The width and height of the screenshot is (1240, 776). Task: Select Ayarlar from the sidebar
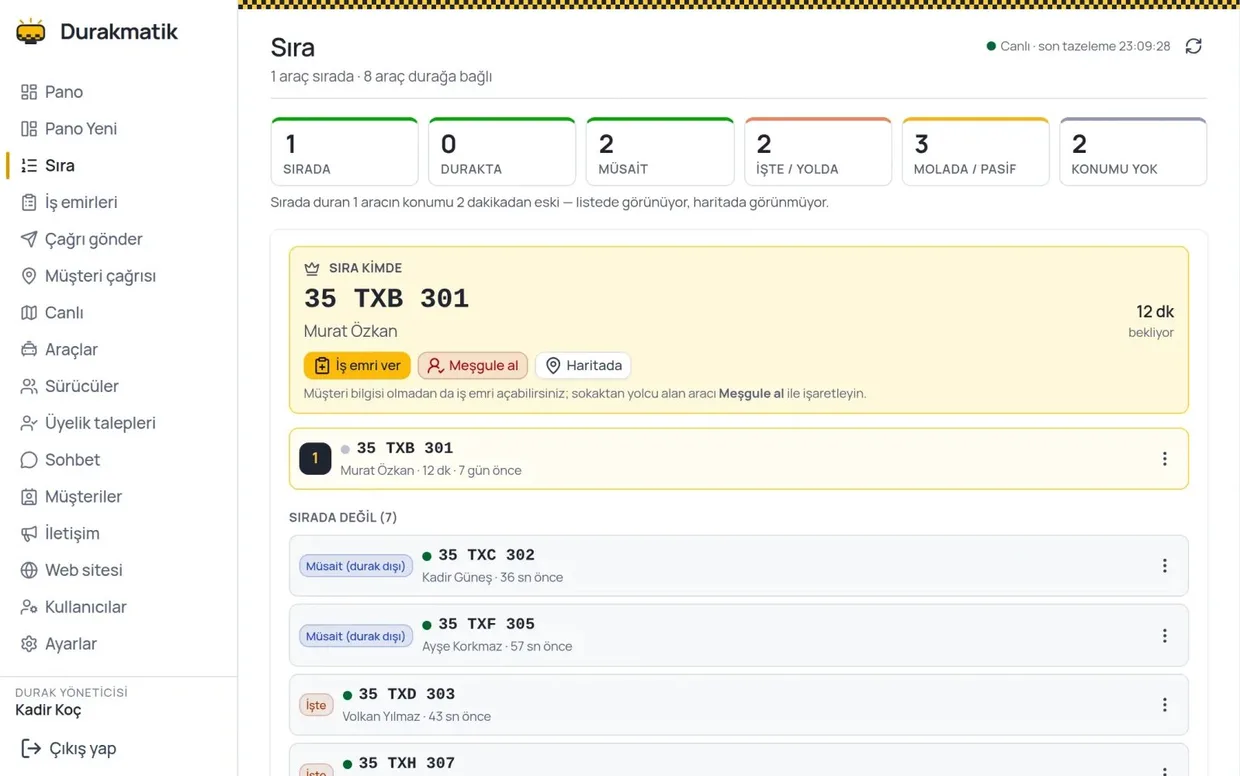click(x=118, y=644)
